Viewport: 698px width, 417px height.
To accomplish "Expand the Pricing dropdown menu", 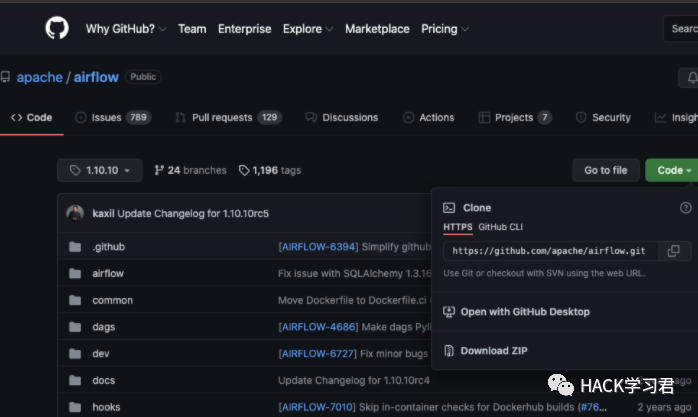I will tap(445, 29).
